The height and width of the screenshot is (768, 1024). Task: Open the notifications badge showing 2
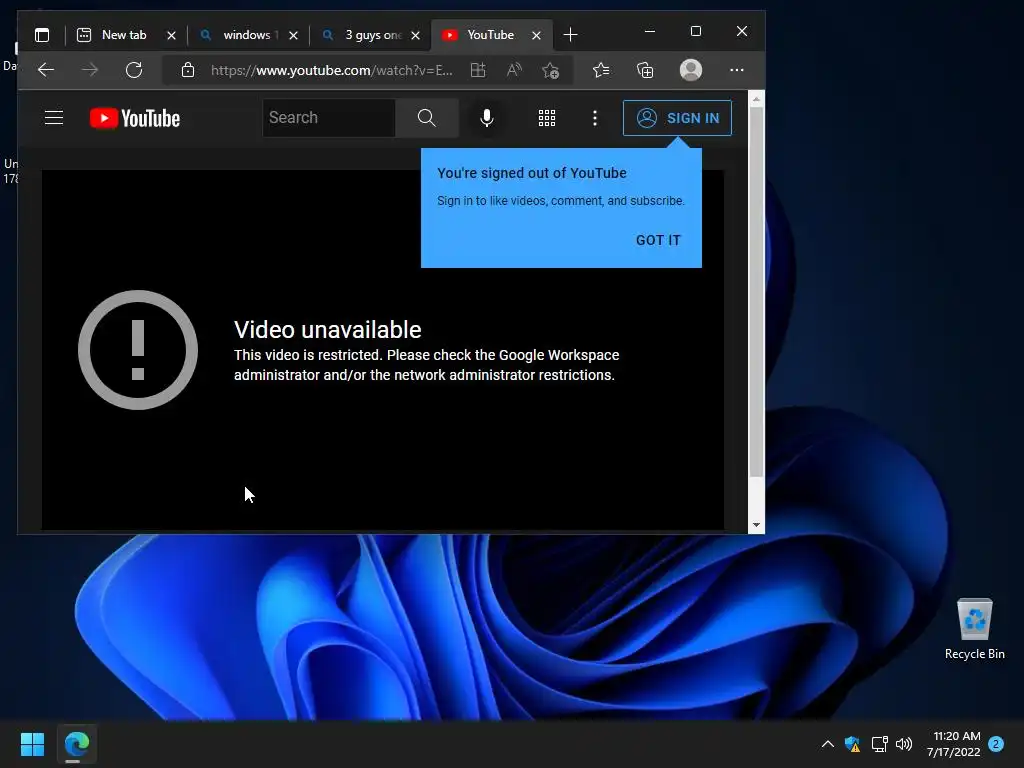point(996,744)
